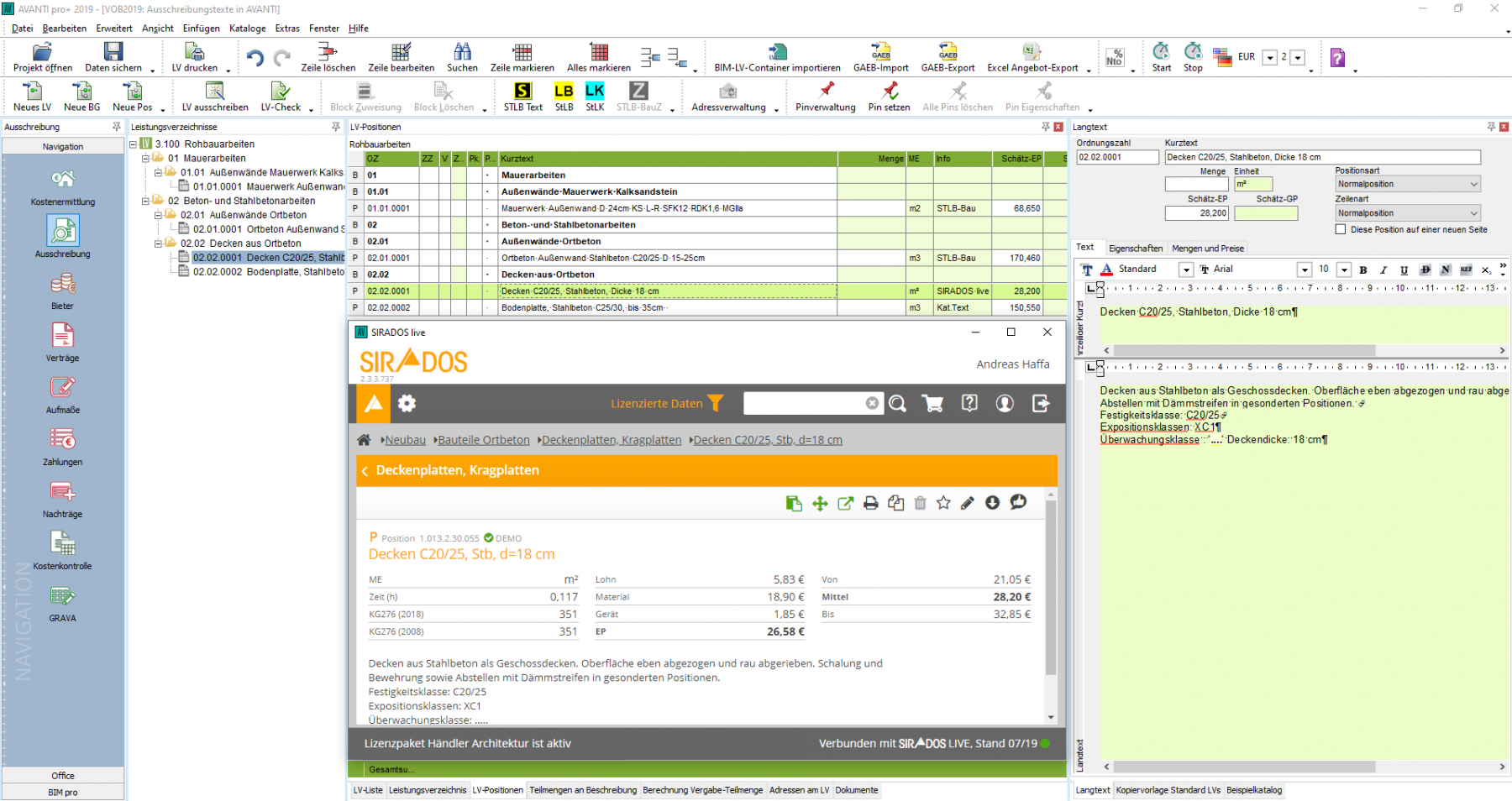Image resolution: width=1512 pixels, height=801 pixels.
Task: Click Excel Angebot-Export
Action: pos(1032,57)
